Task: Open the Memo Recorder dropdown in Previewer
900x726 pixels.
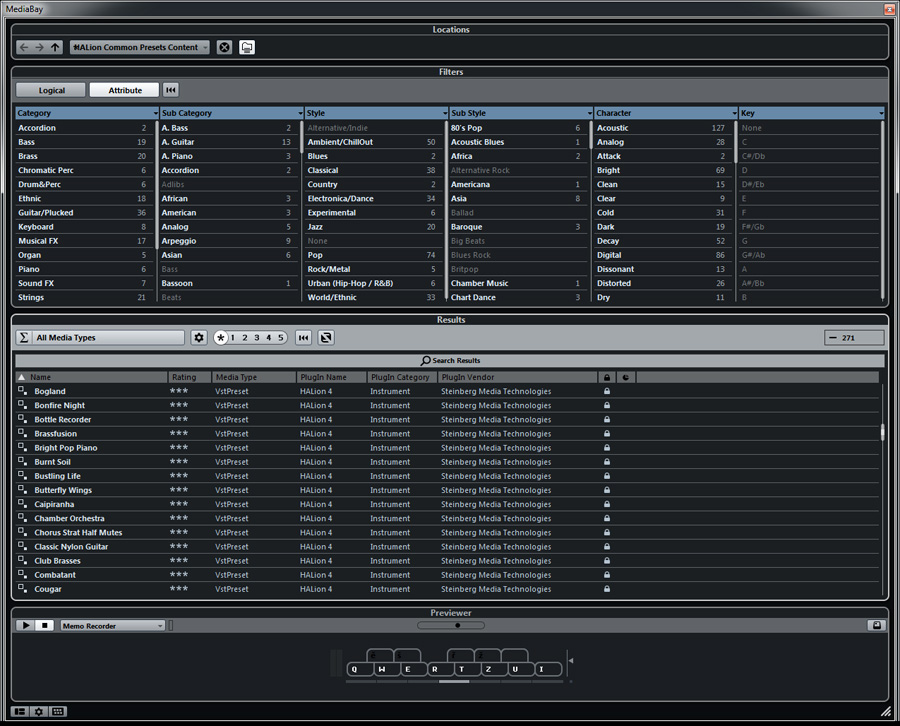Action: [x=112, y=626]
